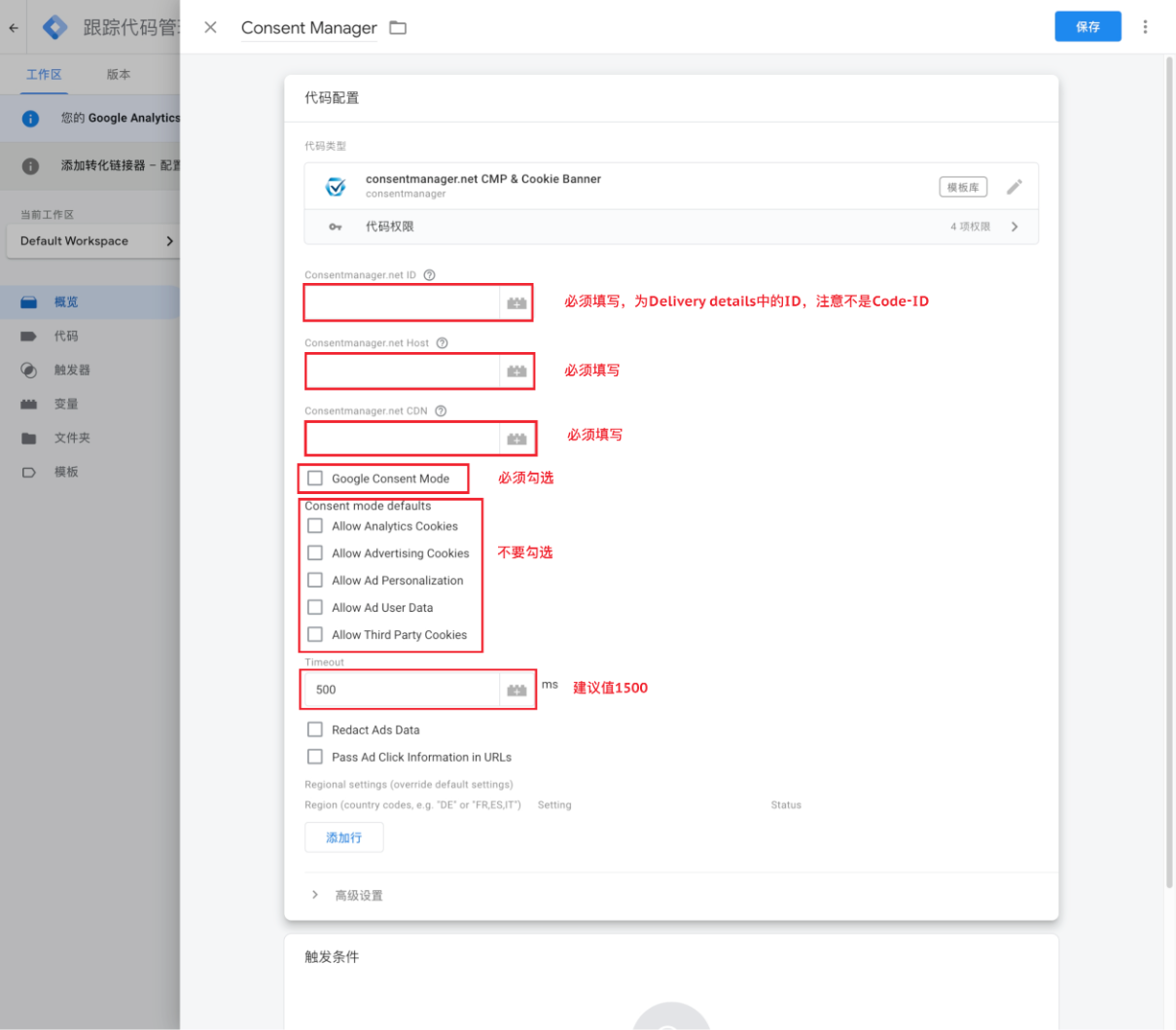Open the three-dot more options menu

coord(1145,27)
